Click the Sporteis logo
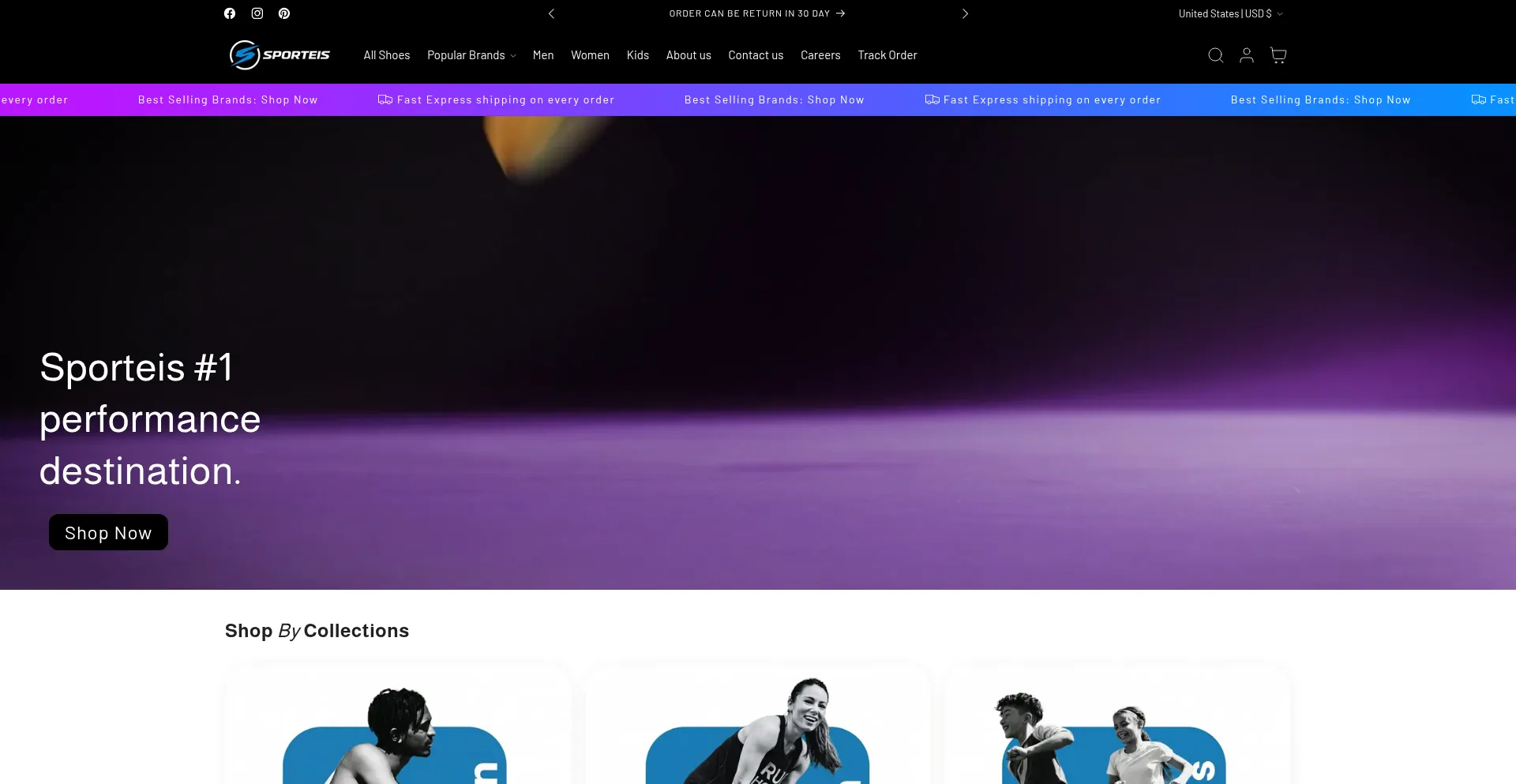 280,55
